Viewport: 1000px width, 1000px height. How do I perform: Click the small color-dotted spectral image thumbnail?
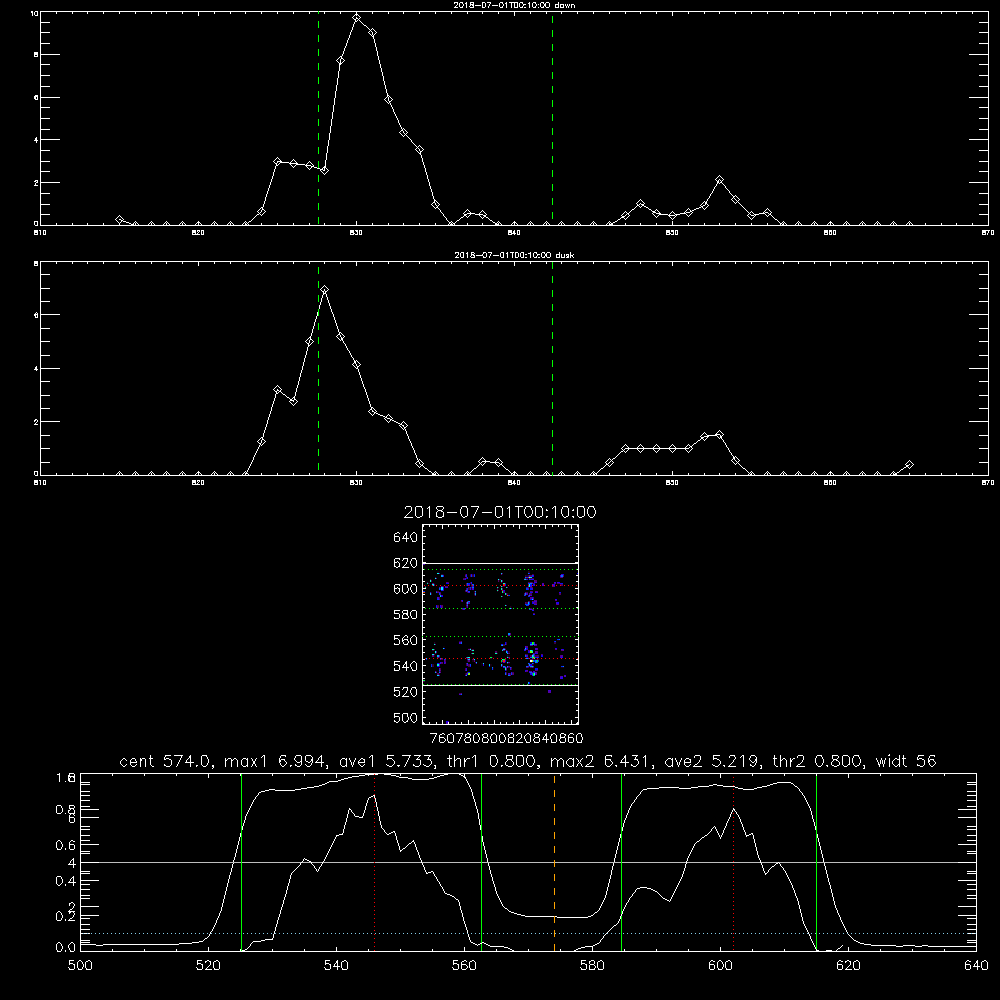coord(500,624)
